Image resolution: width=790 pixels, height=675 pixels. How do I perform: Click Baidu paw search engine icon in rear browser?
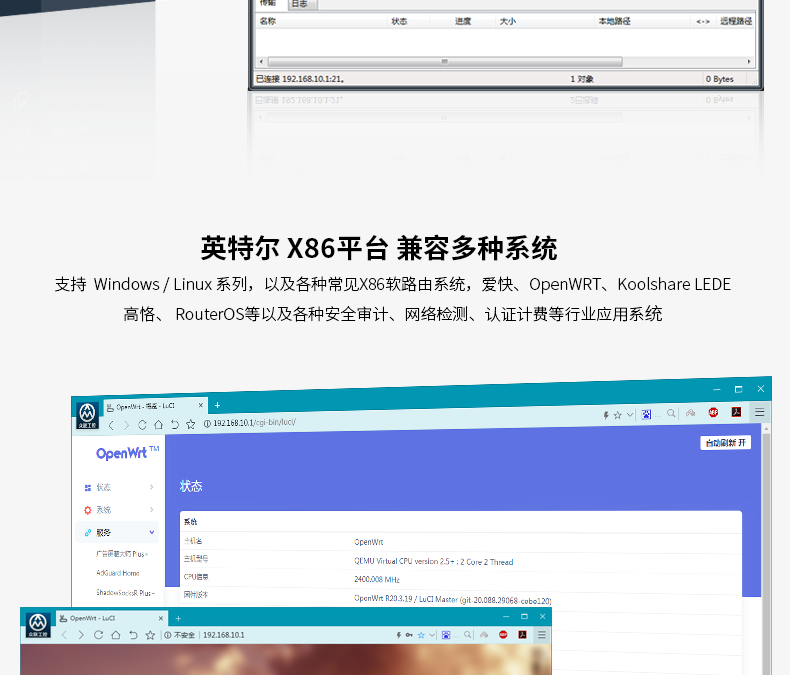pyautogui.click(x=646, y=414)
